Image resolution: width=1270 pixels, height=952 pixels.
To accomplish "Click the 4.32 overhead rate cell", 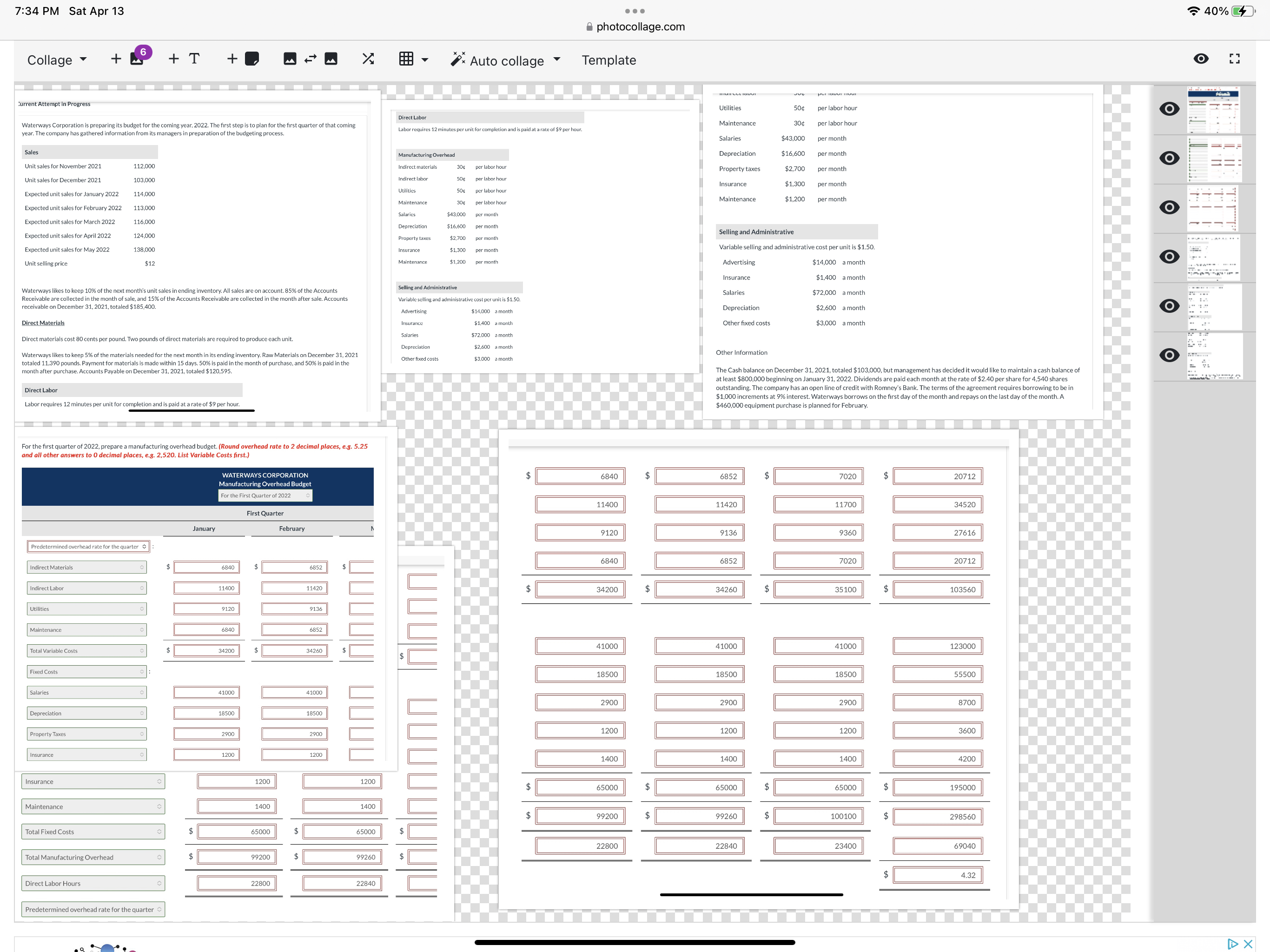I will click(938, 875).
